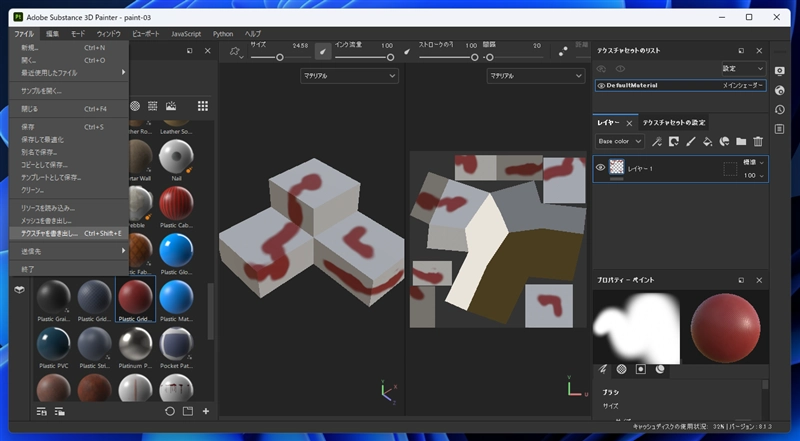
Task: Open the Base color channel dropdown
Action: pyautogui.click(x=620, y=142)
